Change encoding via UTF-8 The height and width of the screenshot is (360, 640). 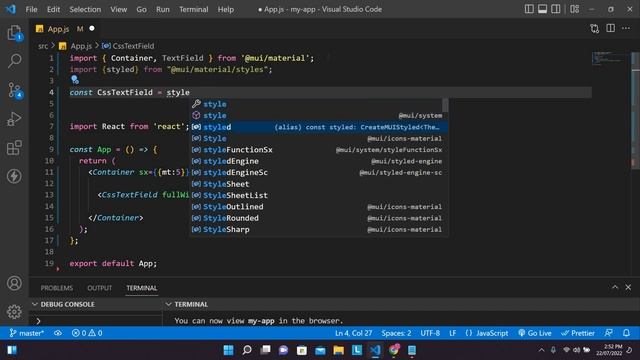pos(430,333)
